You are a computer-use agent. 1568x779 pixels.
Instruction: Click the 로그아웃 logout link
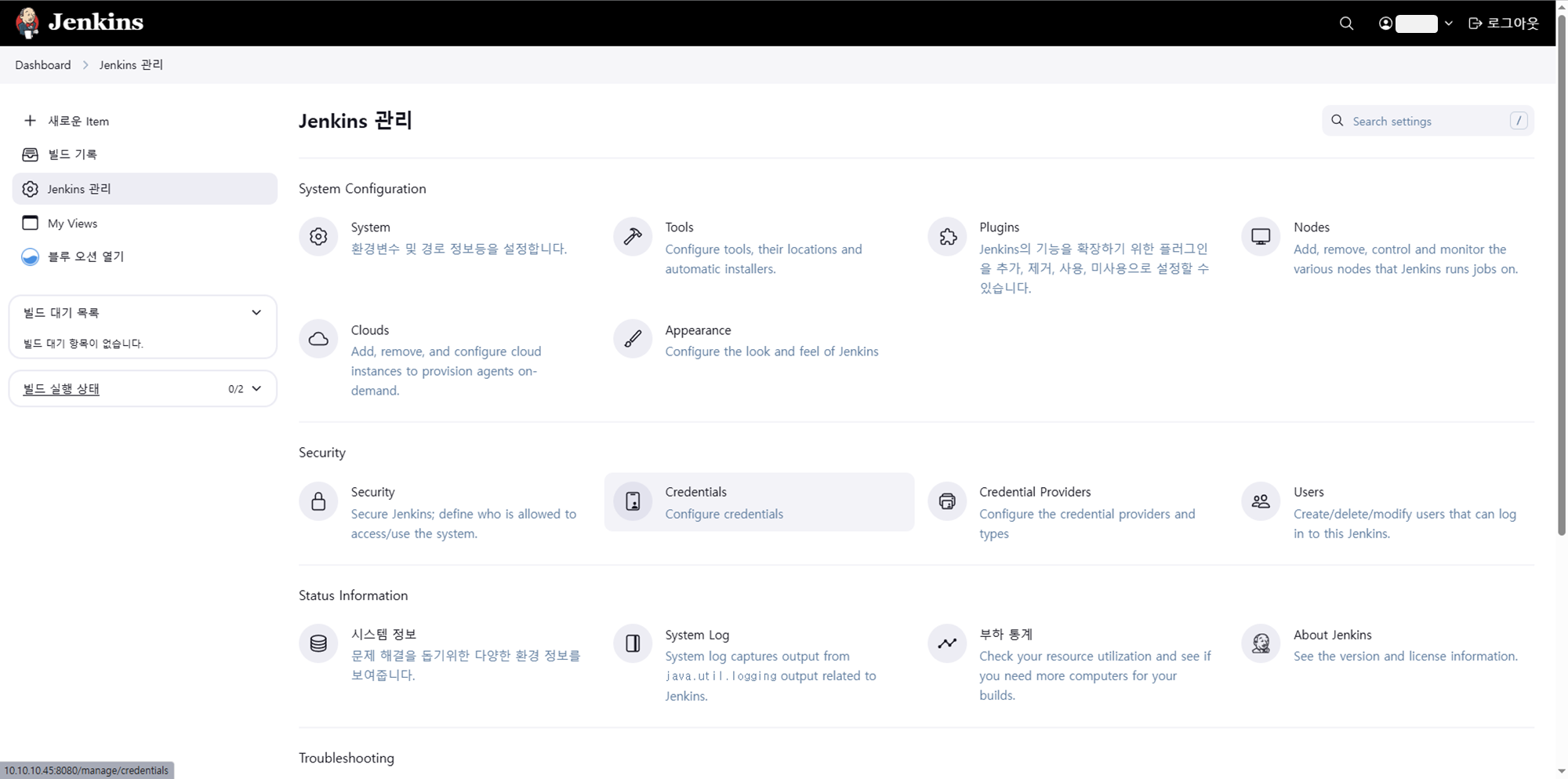(x=1504, y=24)
